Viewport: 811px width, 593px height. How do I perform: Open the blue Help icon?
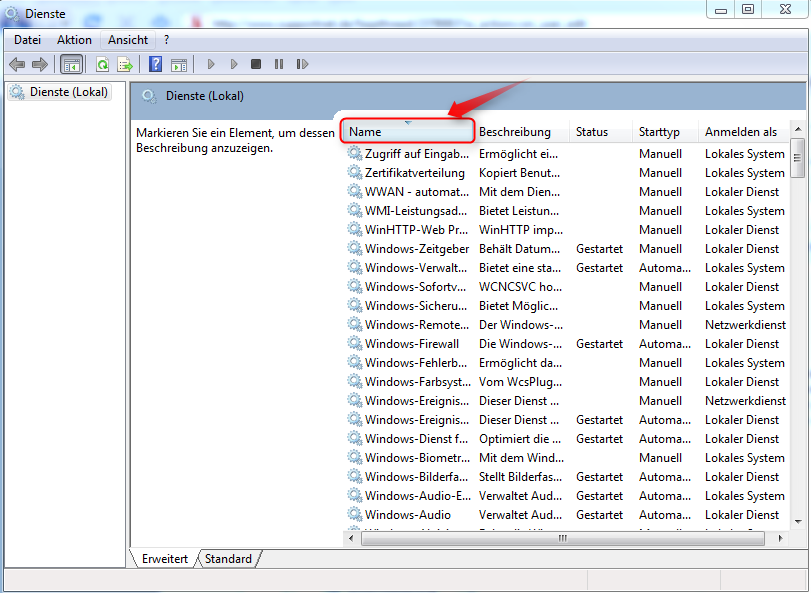click(156, 64)
